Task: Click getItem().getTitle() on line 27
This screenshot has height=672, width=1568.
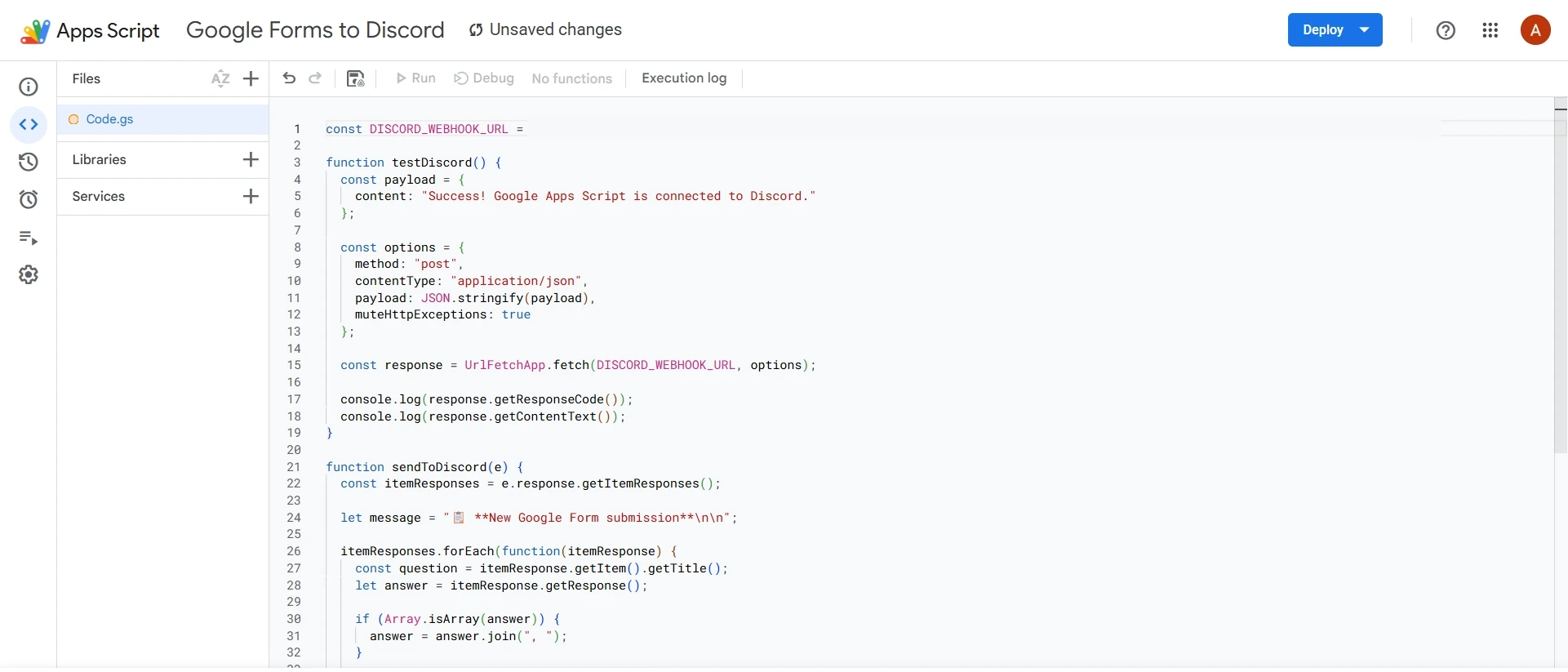Action: pyautogui.click(x=649, y=568)
